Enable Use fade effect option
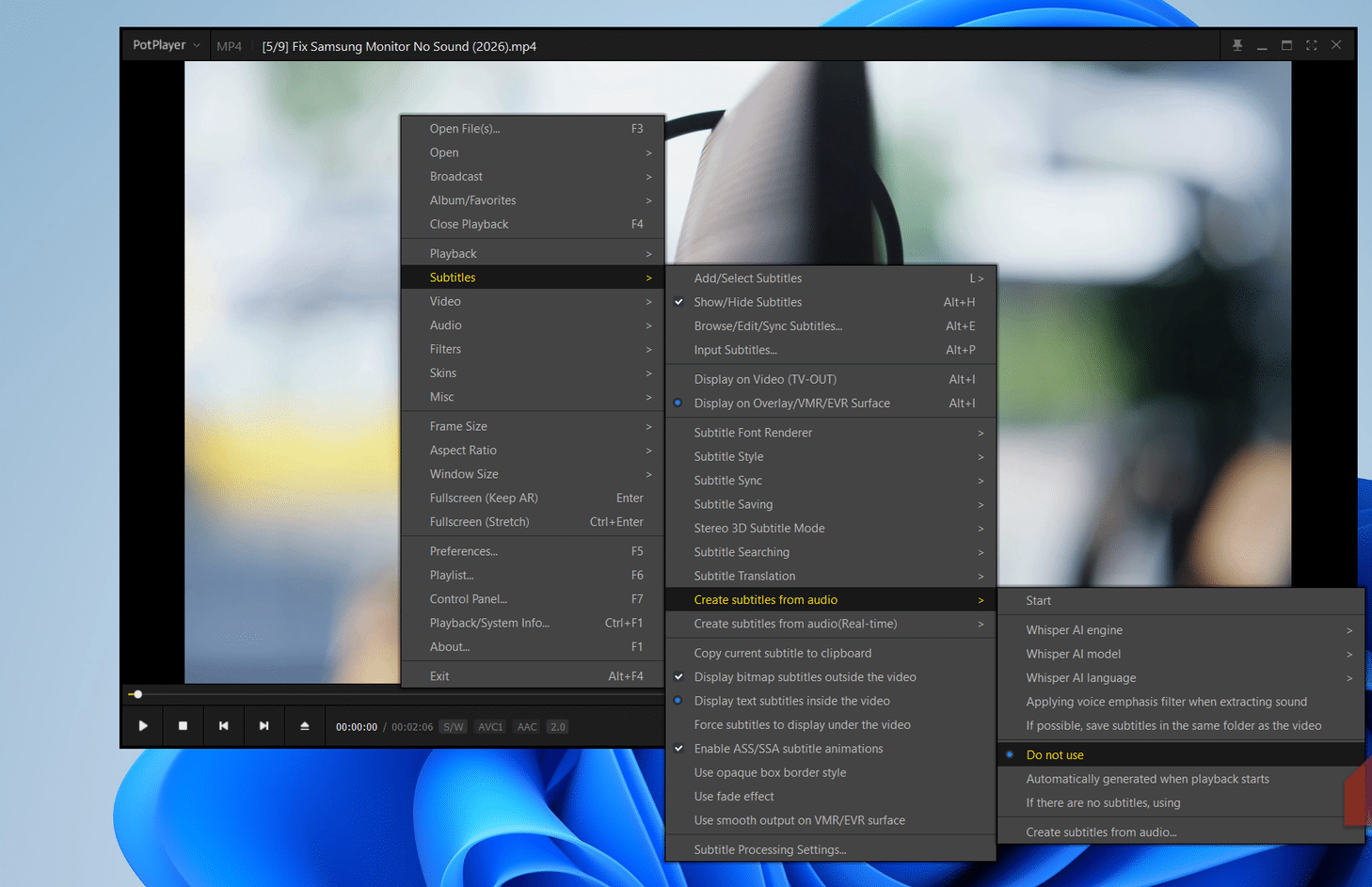1372x887 pixels. (x=831, y=797)
